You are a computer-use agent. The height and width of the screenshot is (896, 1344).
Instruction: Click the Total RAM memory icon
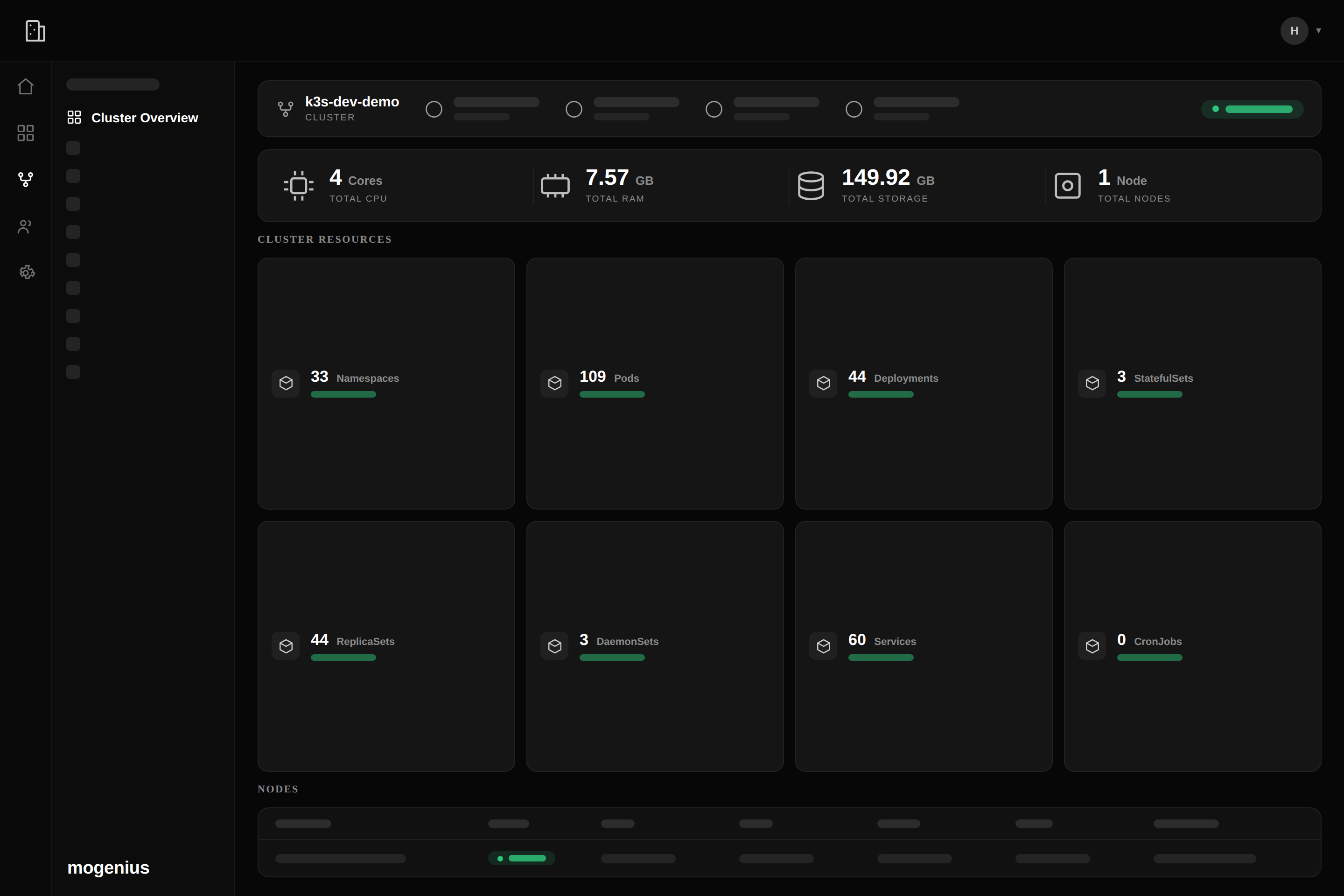pos(555,186)
